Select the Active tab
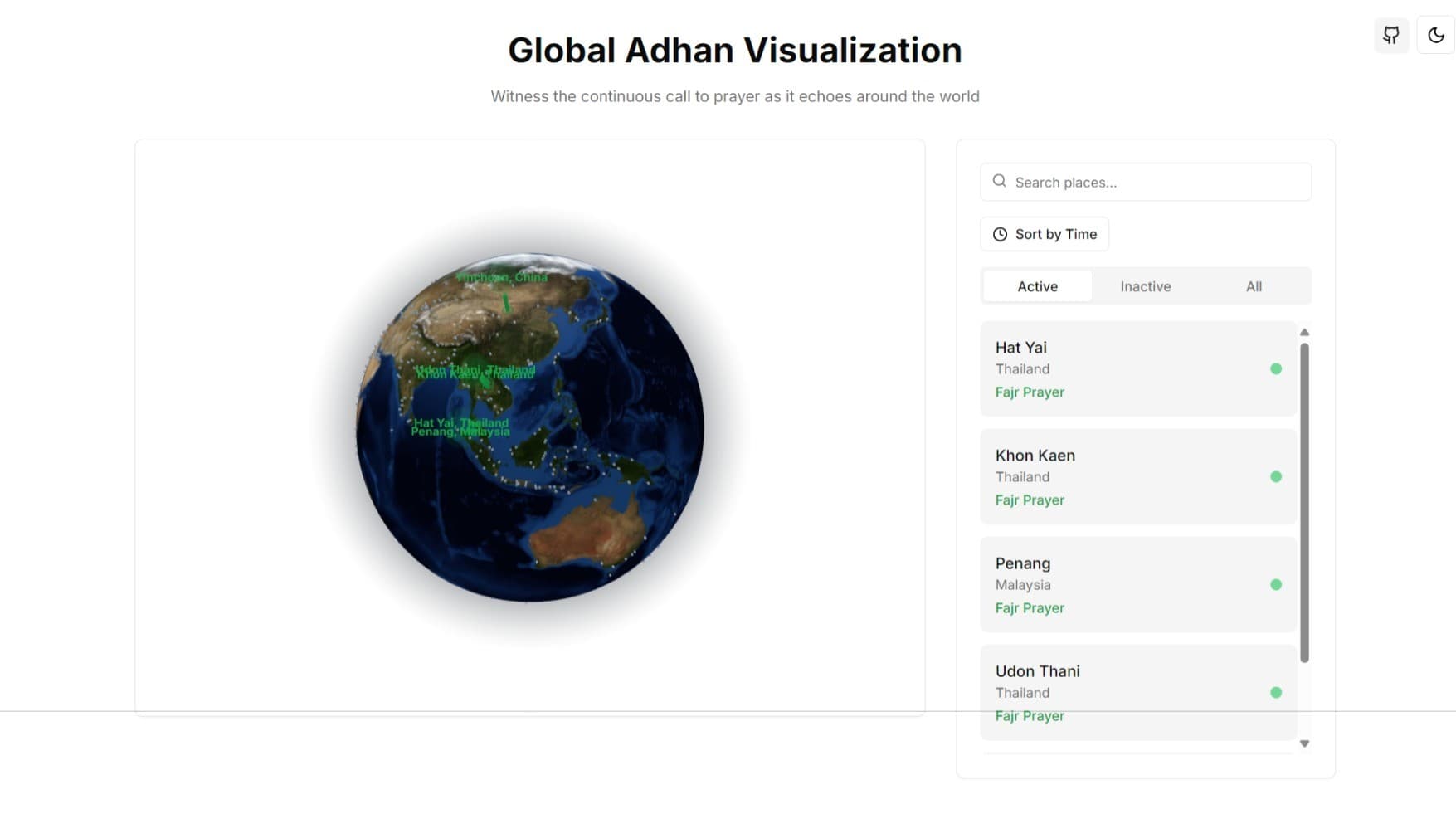This screenshot has height=819, width=1456. tap(1037, 285)
